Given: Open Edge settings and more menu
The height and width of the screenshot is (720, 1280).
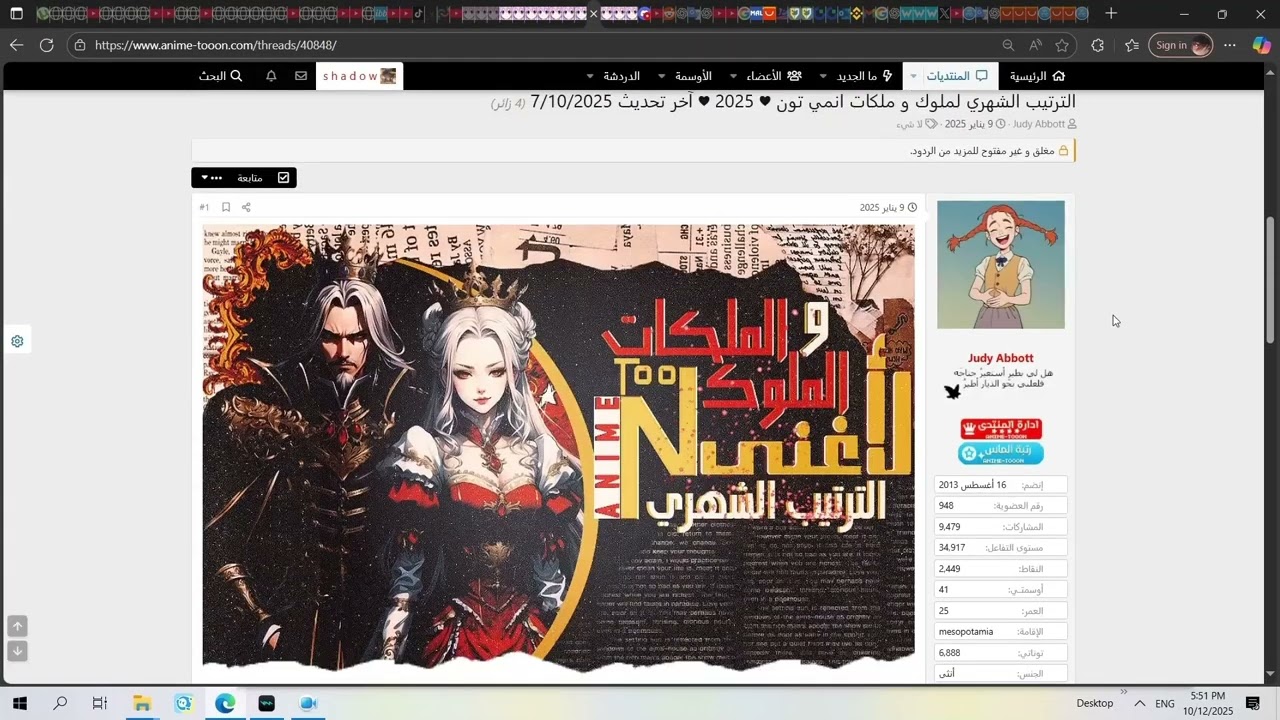Looking at the screenshot, I should 1230,45.
